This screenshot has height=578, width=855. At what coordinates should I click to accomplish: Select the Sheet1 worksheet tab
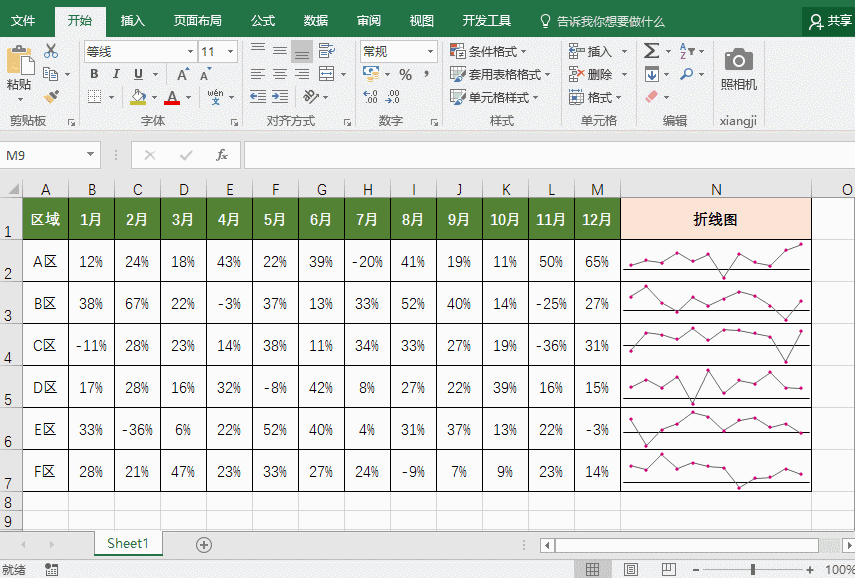128,544
